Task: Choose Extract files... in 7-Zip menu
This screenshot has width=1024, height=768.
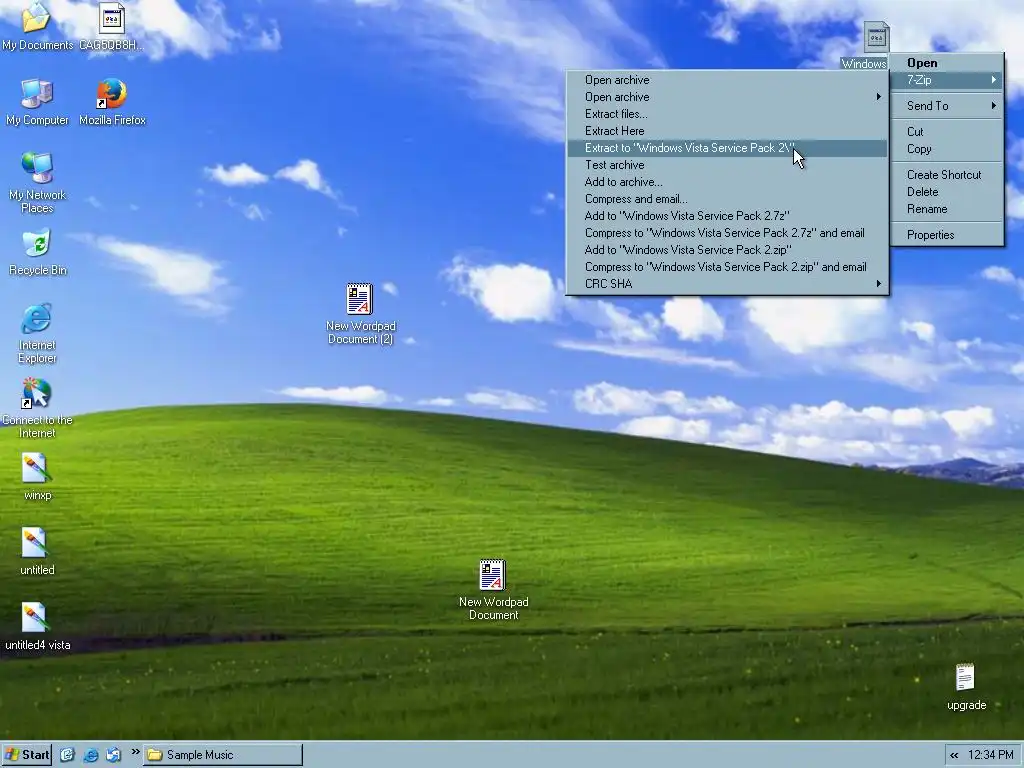Action: coord(727,114)
